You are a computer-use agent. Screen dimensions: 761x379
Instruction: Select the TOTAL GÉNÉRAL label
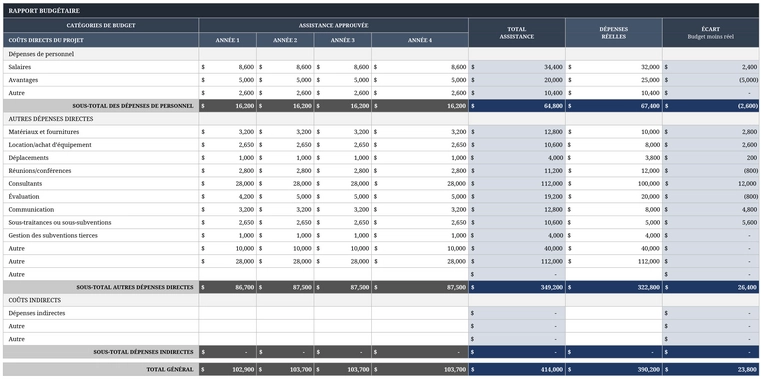pos(101,369)
